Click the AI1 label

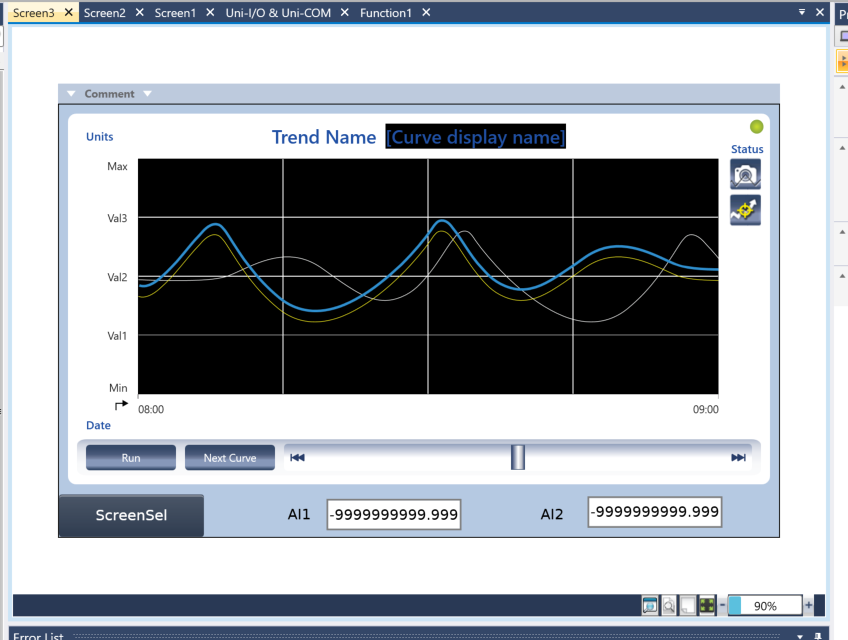pos(299,514)
